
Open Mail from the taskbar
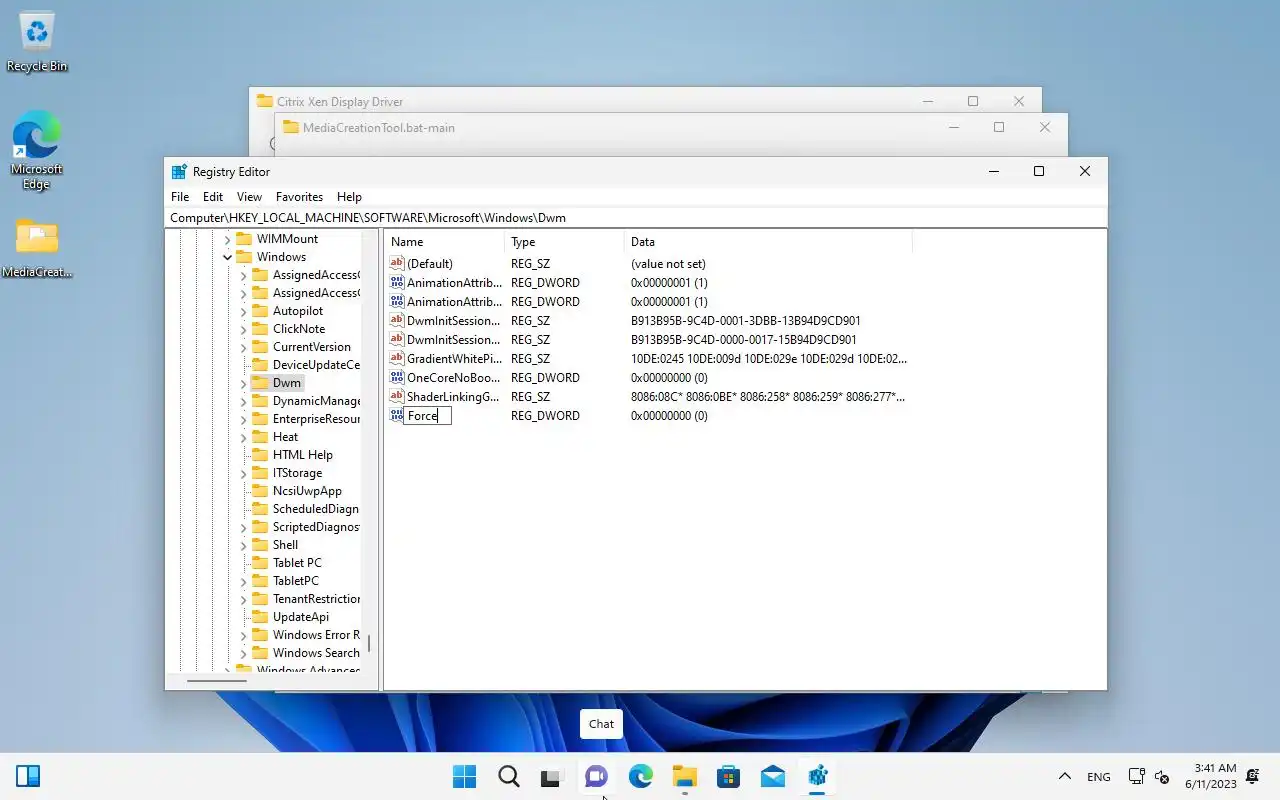coord(772,777)
